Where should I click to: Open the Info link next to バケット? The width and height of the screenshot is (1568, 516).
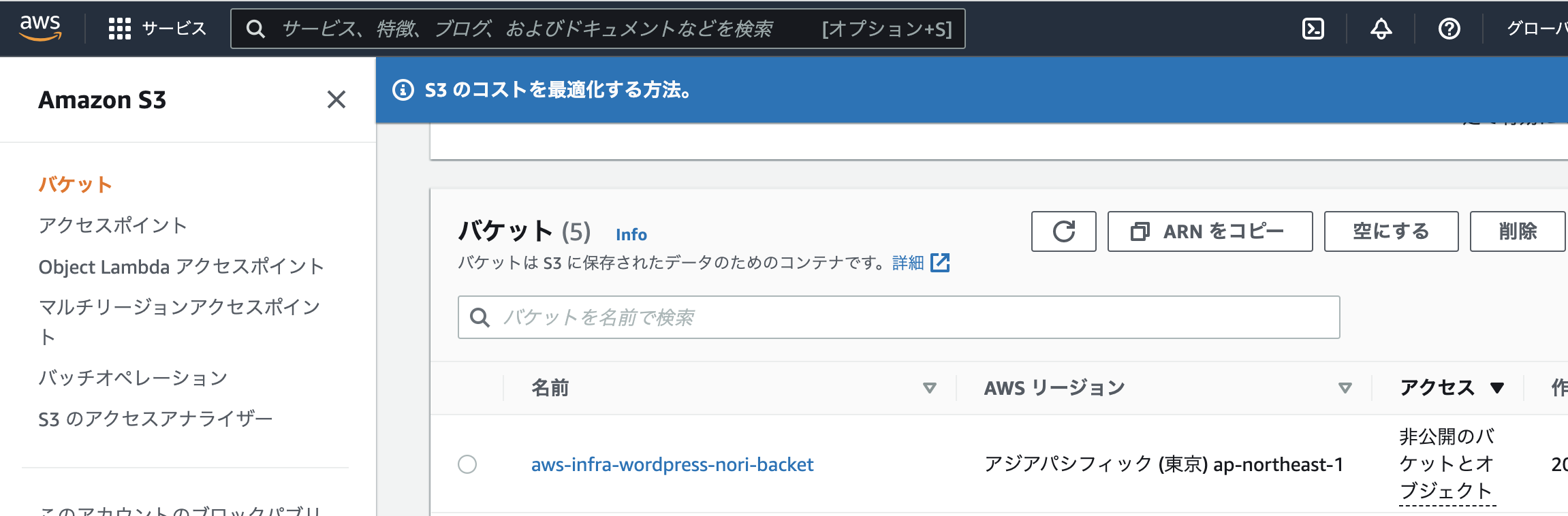click(631, 234)
